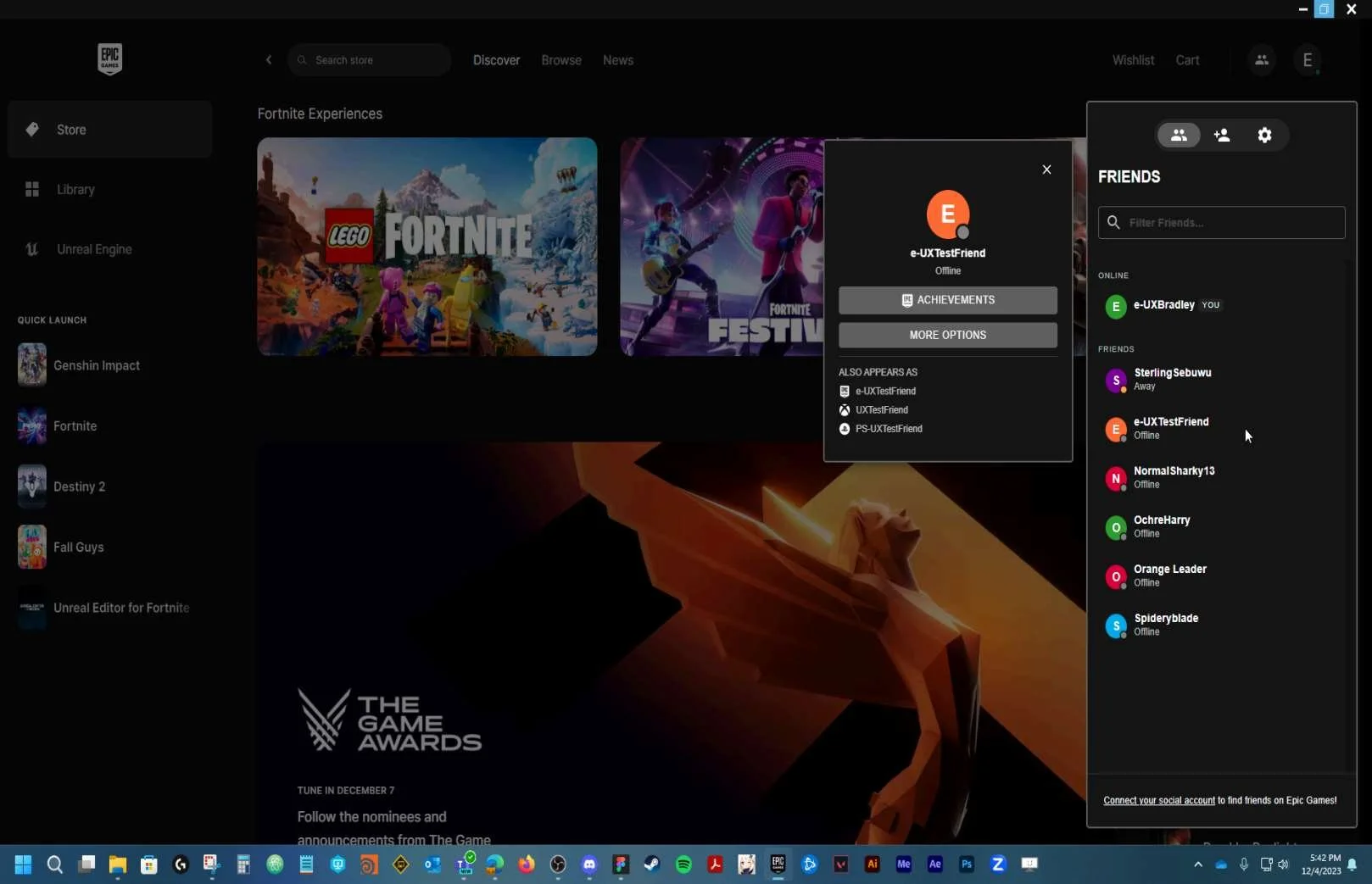The width and height of the screenshot is (1372, 884).
Task: Open Zoom from the taskbar
Action: (997, 865)
